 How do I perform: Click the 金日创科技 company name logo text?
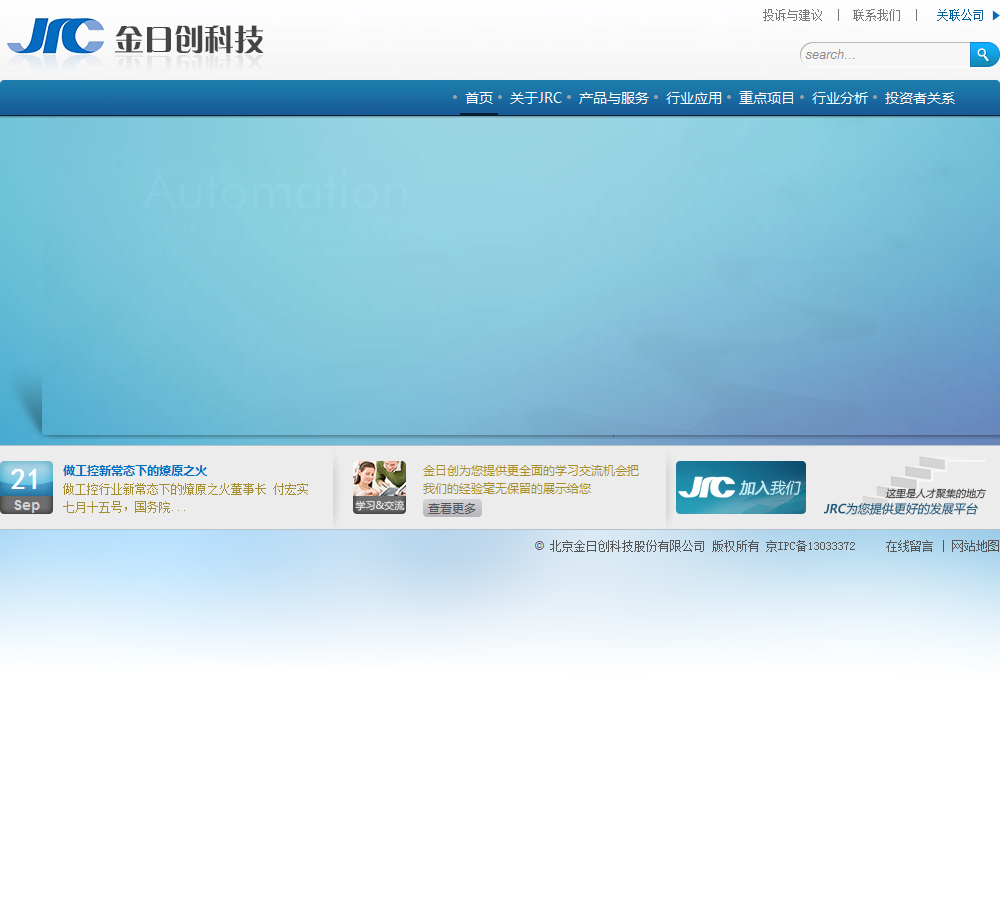click(x=189, y=40)
